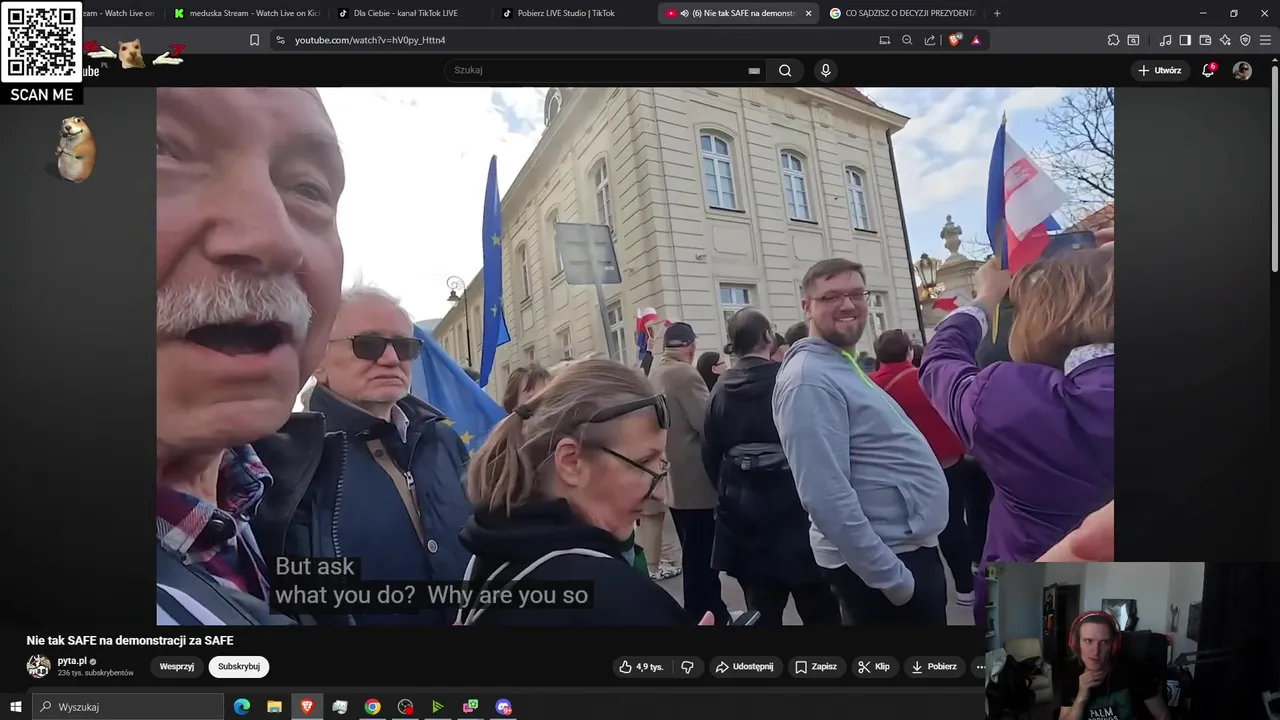Mute tab via the speaker icon on YouTube tab
This screenshot has height=720, width=1280.
click(684, 13)
